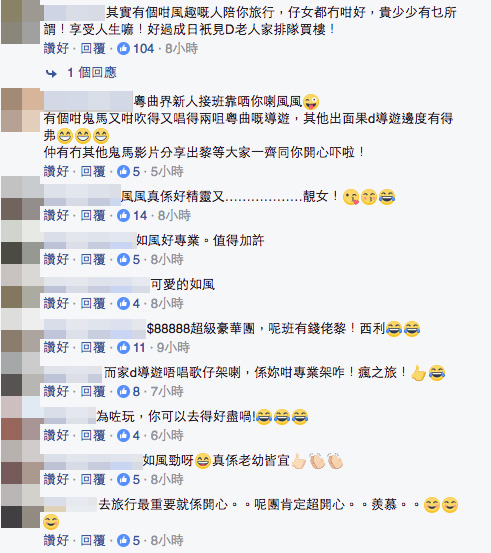Click like icon under 為咗玩 comment
491x553 pixels.
123,435
